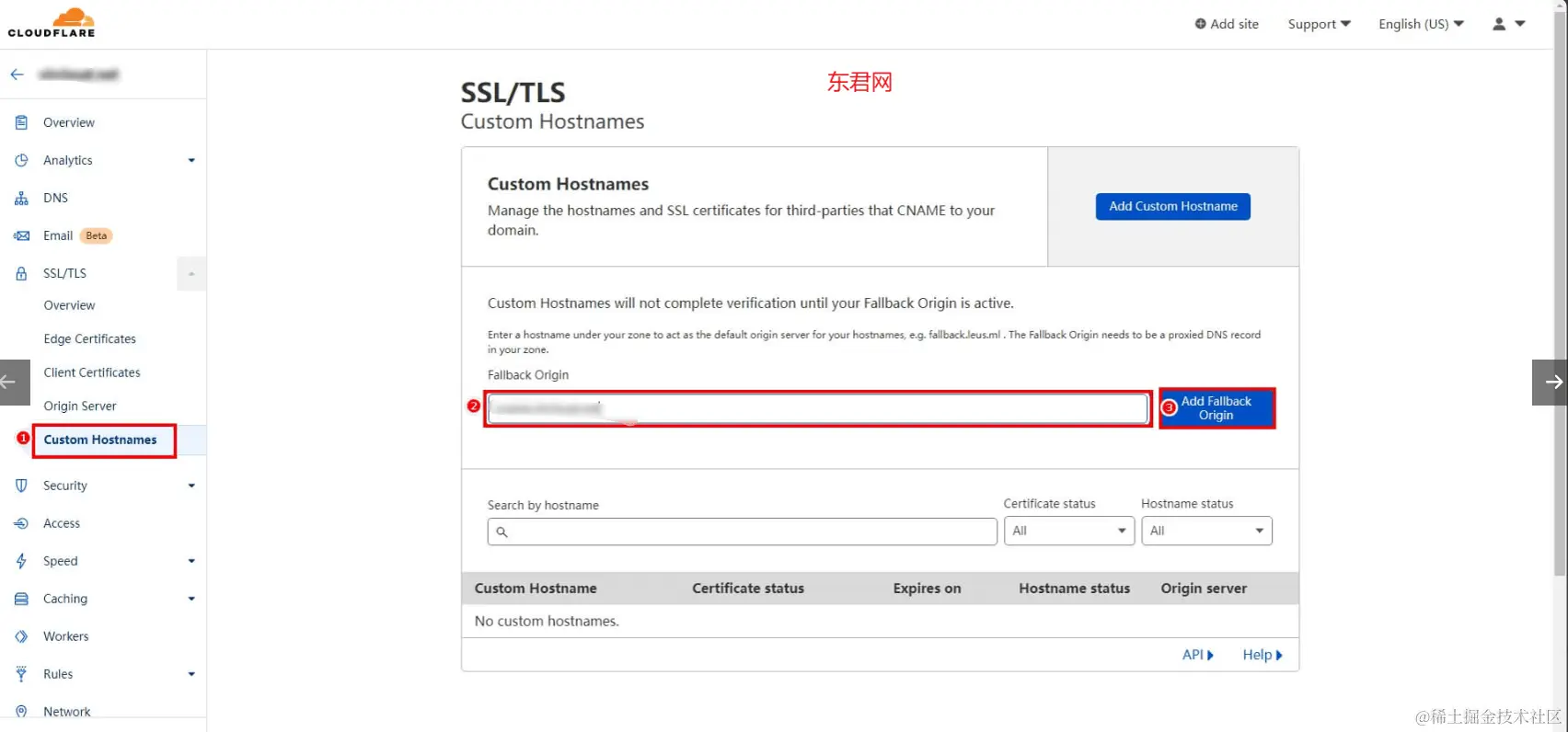The width and height of the screenshot is (1568, 732).
Task: Click the Rules filter icon
Action: [21, 674]
